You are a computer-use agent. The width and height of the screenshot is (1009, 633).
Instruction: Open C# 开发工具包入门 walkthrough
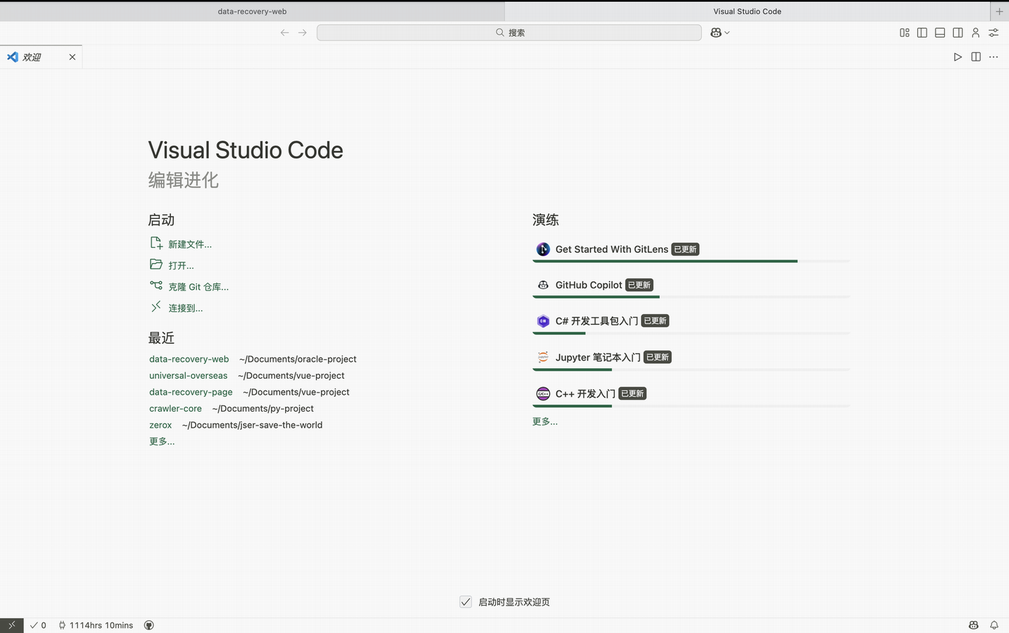691,322
